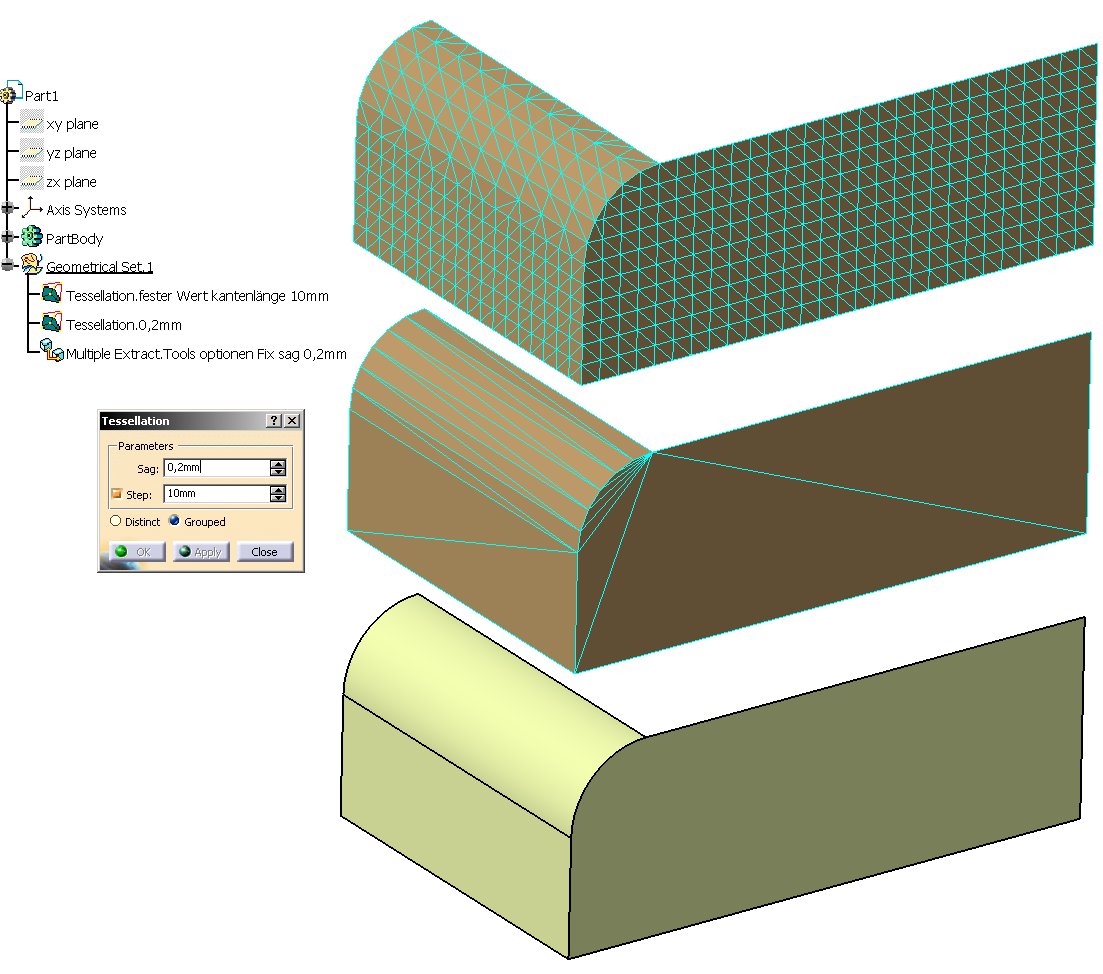Click the Multiple Extract feature icon
1103x974 pixels.
click(x=52, y=350)
